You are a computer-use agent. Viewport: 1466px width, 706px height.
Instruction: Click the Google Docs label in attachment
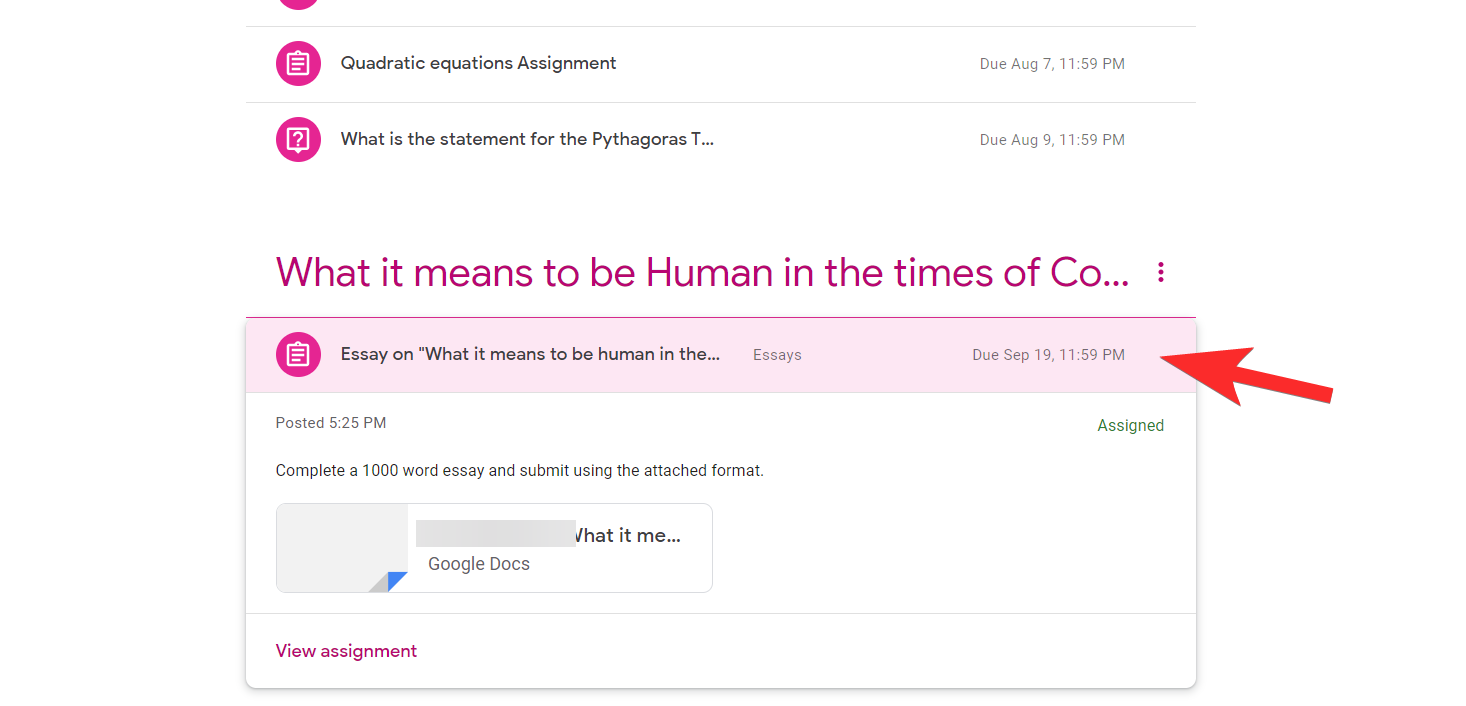pyautogui.click(x=479, y=564)
